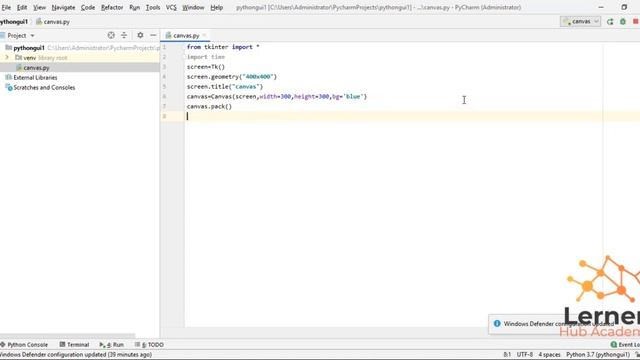
Task: Open the Code menu
Action: coord(87,7)
